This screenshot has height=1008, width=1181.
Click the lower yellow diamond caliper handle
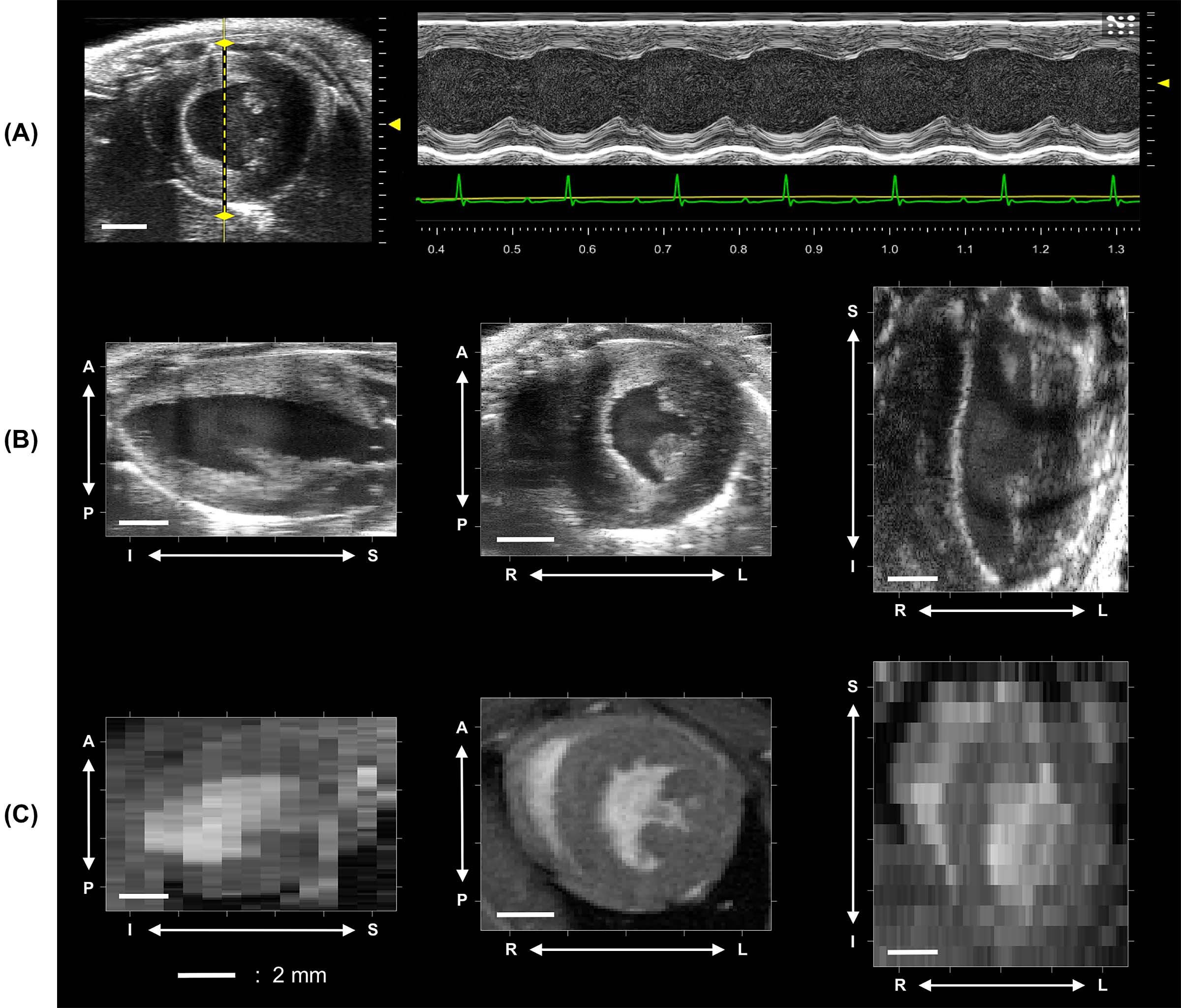224,216
